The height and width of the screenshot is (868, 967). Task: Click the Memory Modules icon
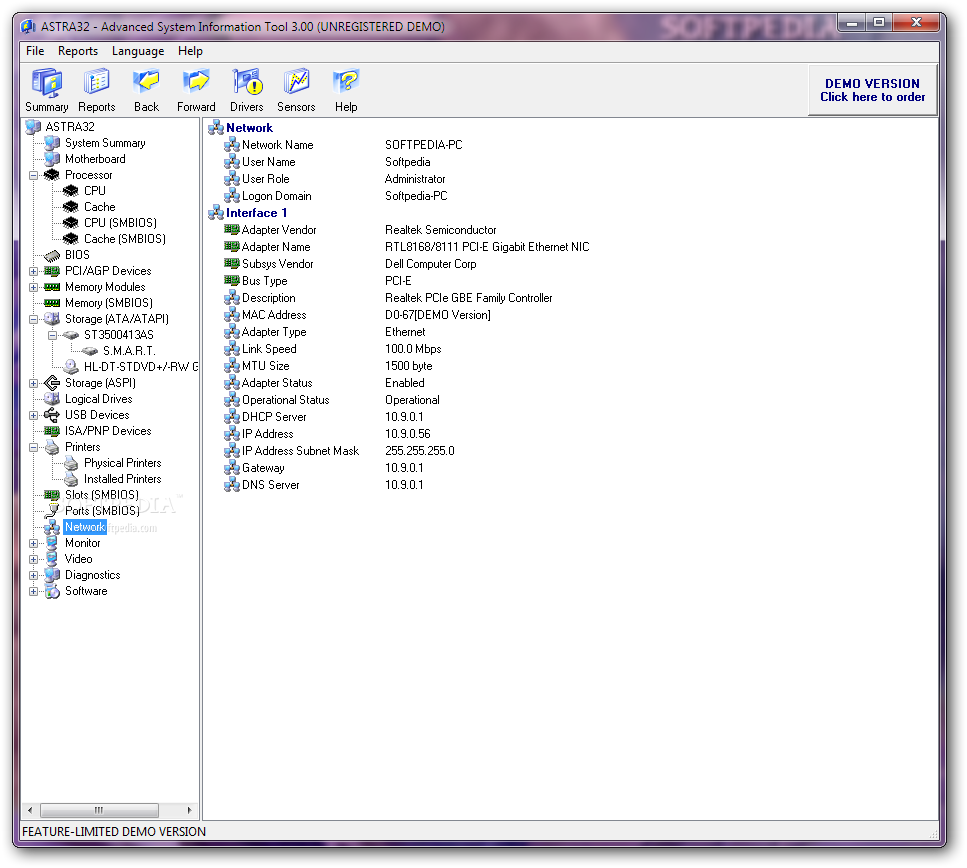pyautogui.click(x=52, y=287)
